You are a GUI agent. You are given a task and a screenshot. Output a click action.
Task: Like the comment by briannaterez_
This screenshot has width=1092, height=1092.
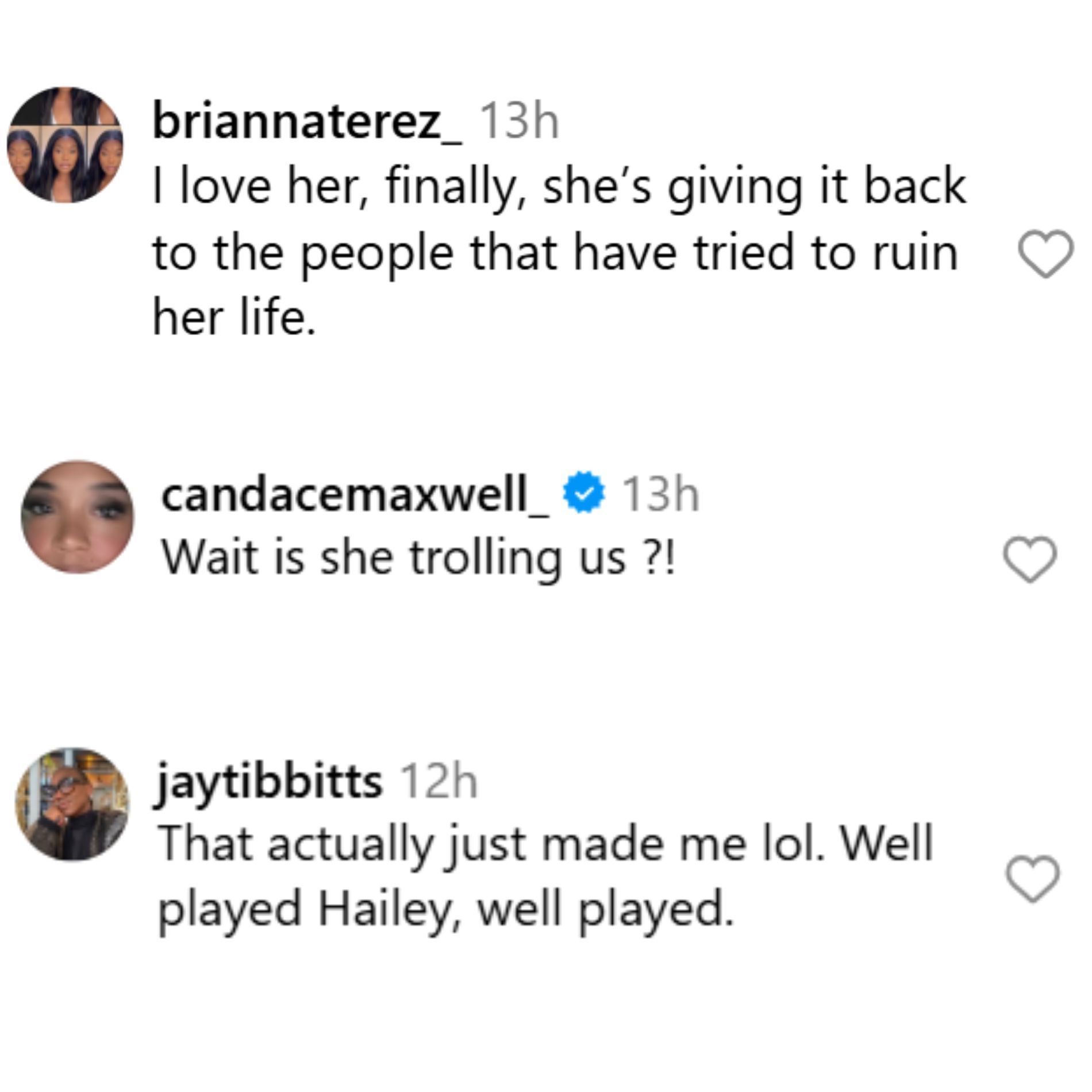click(x=1045, y=255)
